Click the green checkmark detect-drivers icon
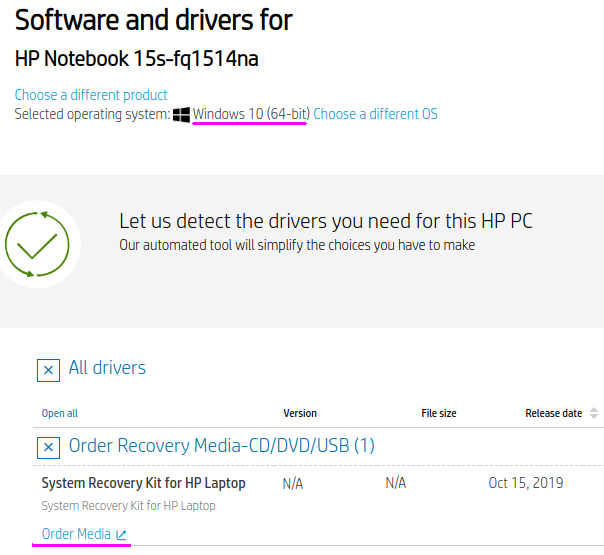Viewport: 604px width, 555px height. [37, 244]
